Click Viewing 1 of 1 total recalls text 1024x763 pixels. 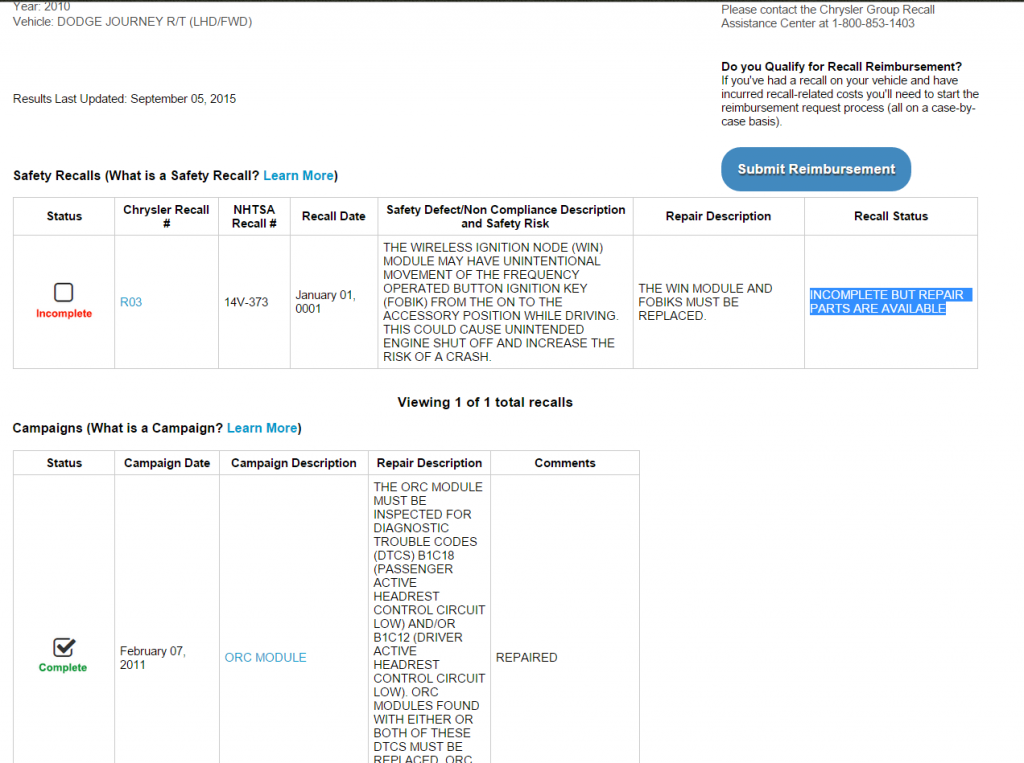485,402
